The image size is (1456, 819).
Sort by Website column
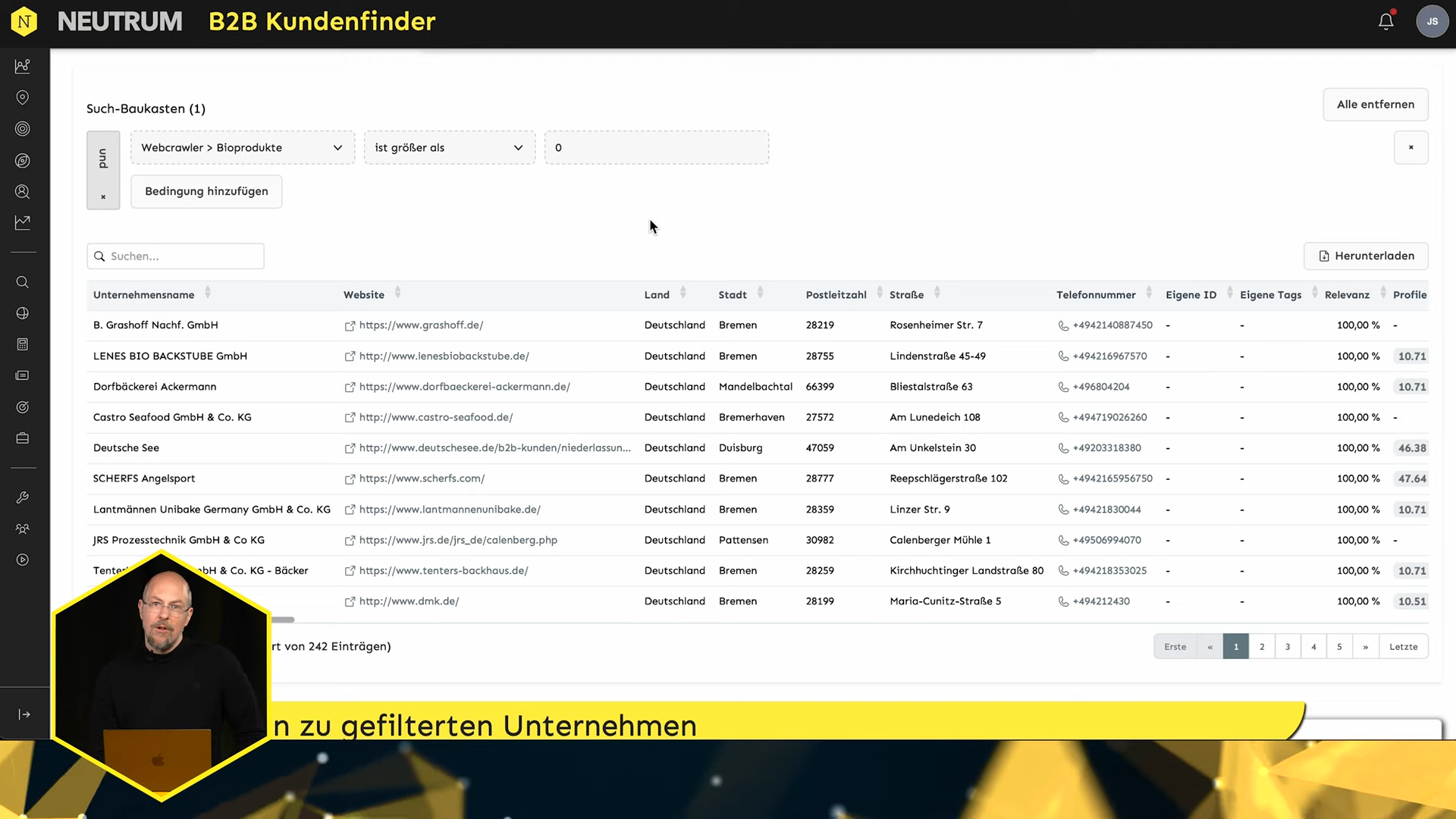pos(397,293)
